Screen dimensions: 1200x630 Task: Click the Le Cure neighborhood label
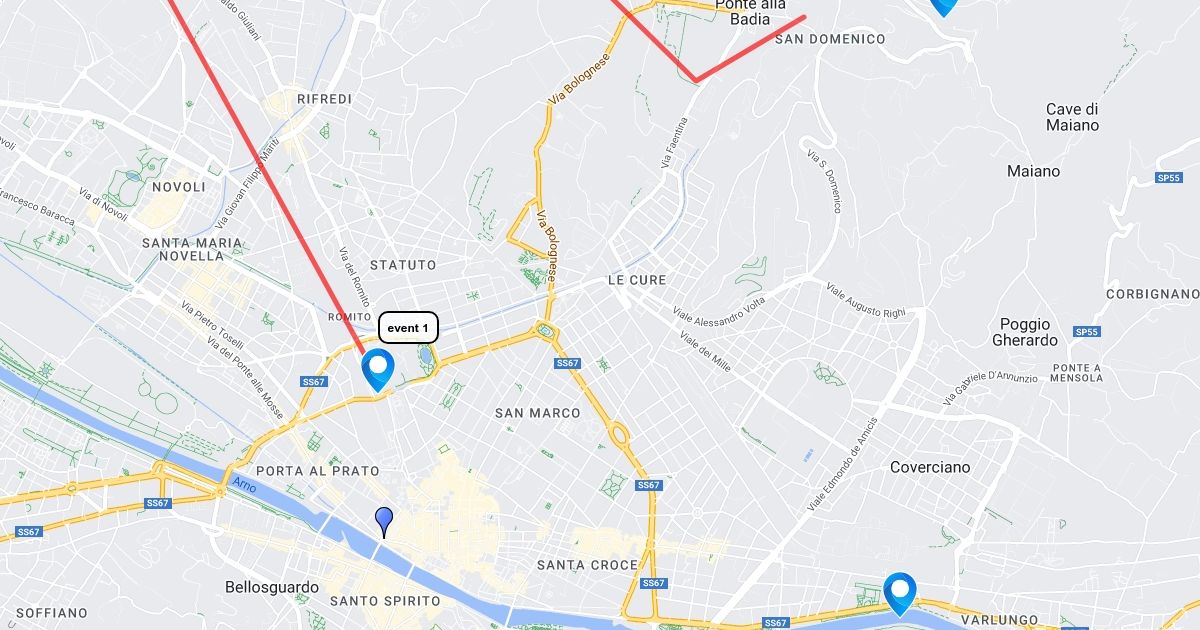click(x=637, y=280)
